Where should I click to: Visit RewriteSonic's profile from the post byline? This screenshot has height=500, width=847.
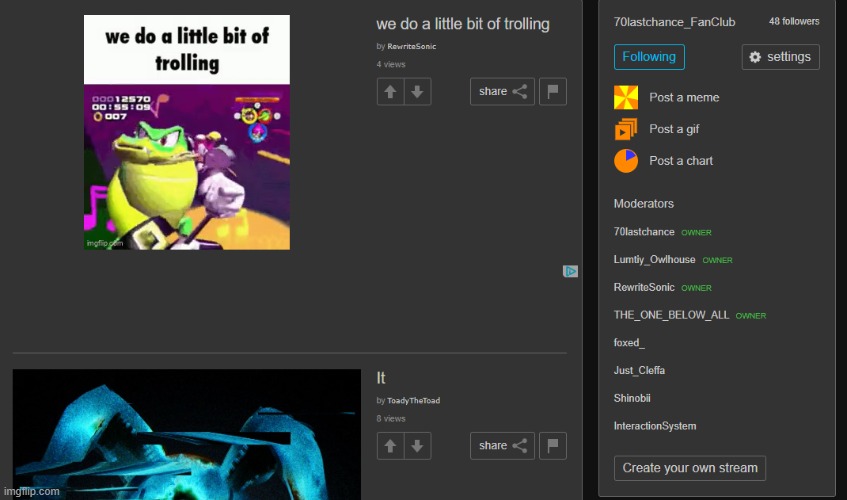click(x=412, y=46)
